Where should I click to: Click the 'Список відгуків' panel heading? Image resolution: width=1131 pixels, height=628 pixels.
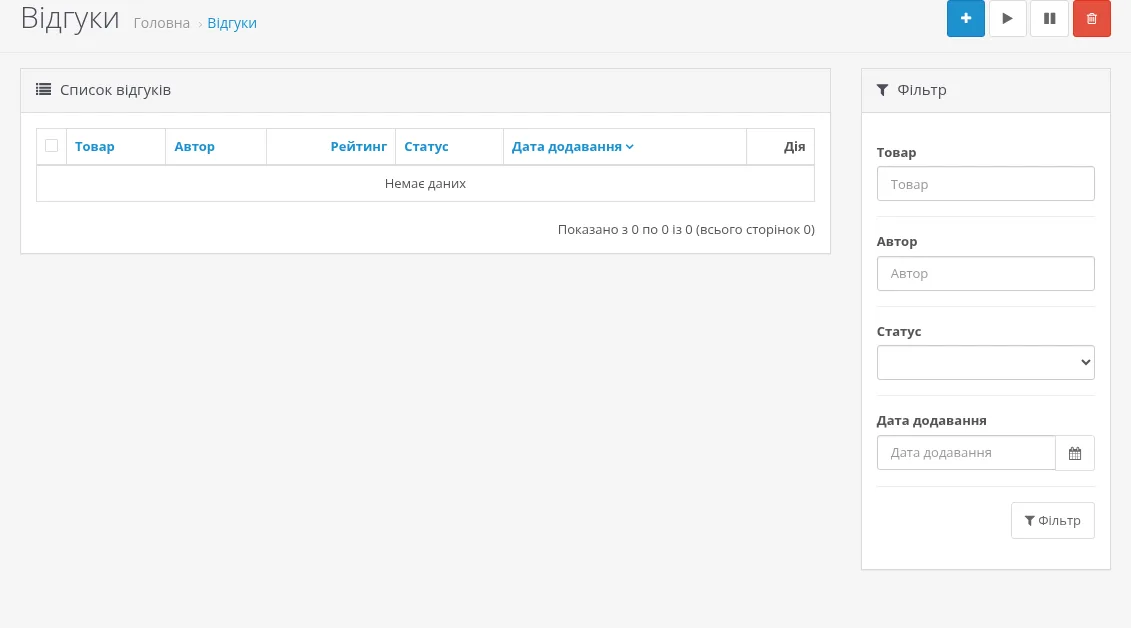115,90
